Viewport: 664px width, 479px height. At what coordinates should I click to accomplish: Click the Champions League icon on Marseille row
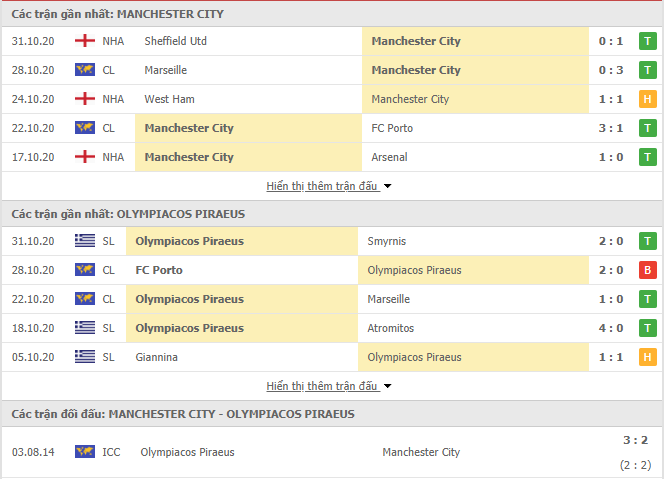click(85, 70)
